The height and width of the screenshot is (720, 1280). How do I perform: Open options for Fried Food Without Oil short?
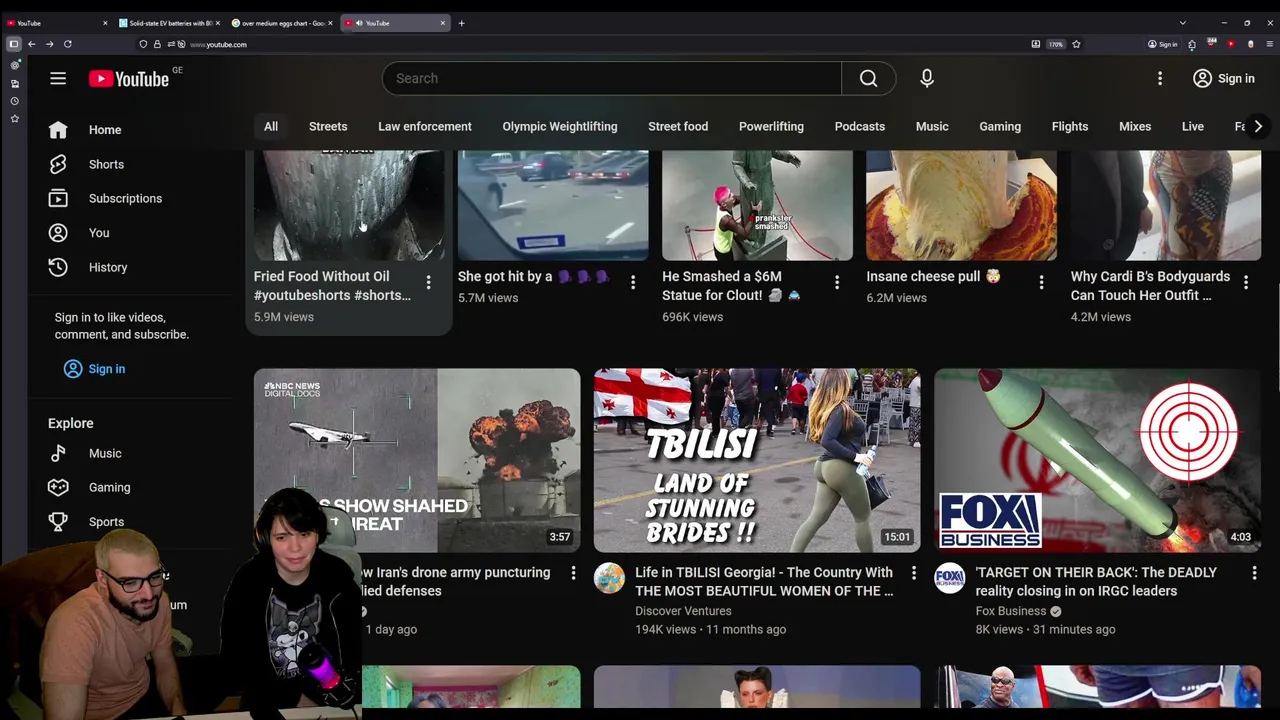coord(428,283)
